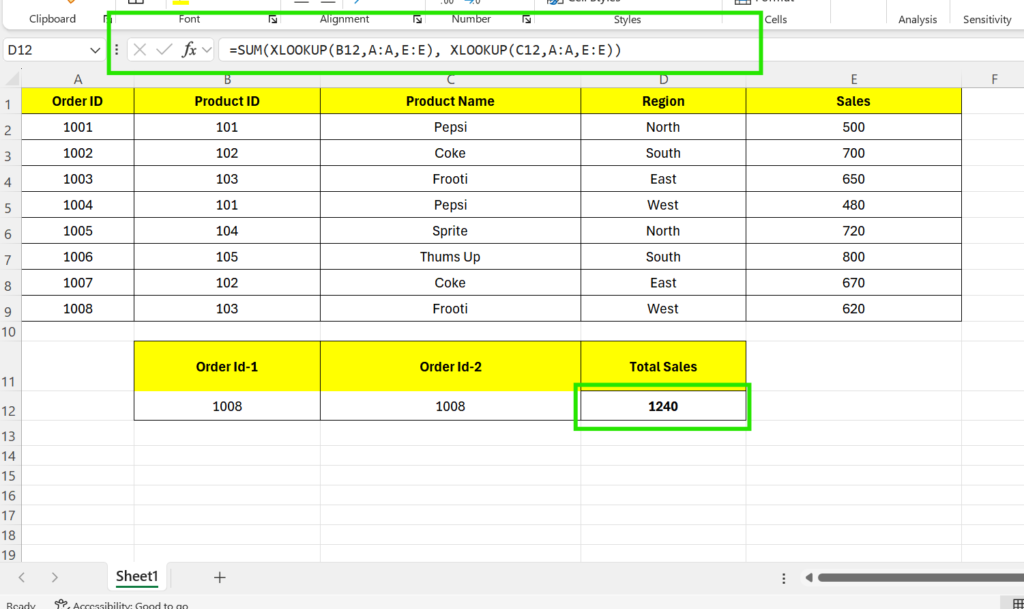Click the Region header cell
The image size is (1024, 609).
coord(664,101)
